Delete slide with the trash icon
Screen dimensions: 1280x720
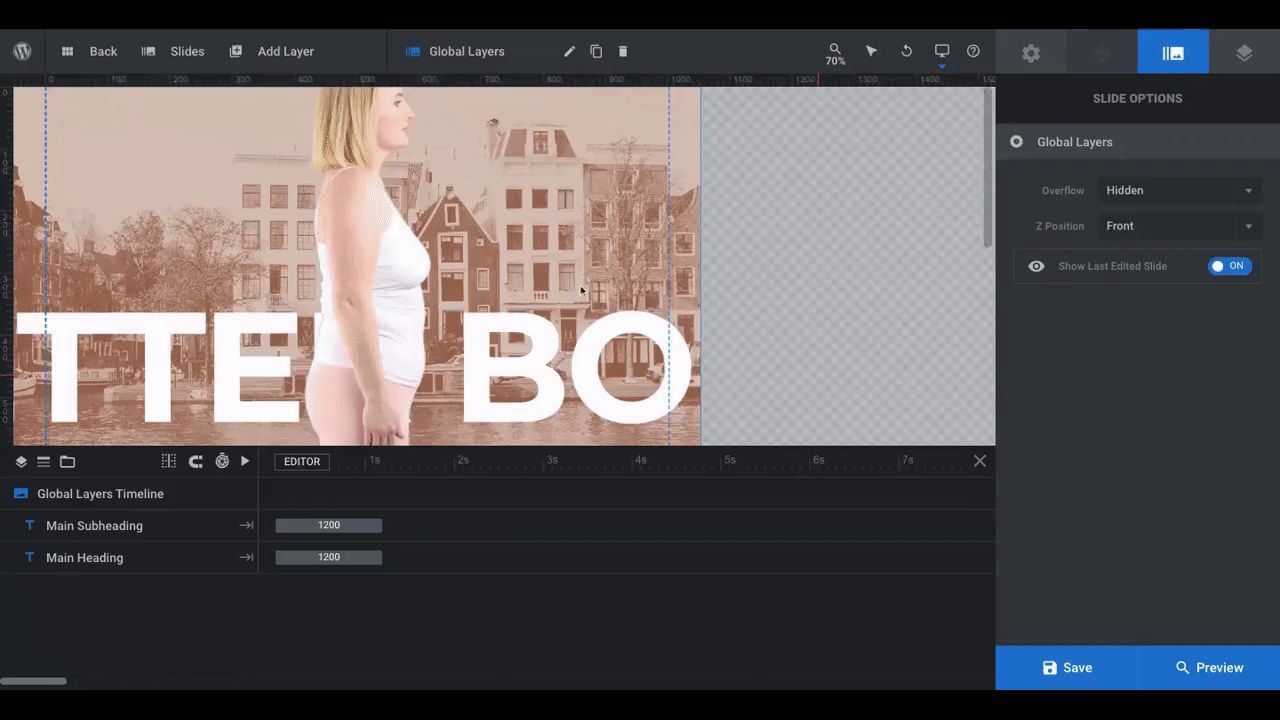tap(623, 51)
